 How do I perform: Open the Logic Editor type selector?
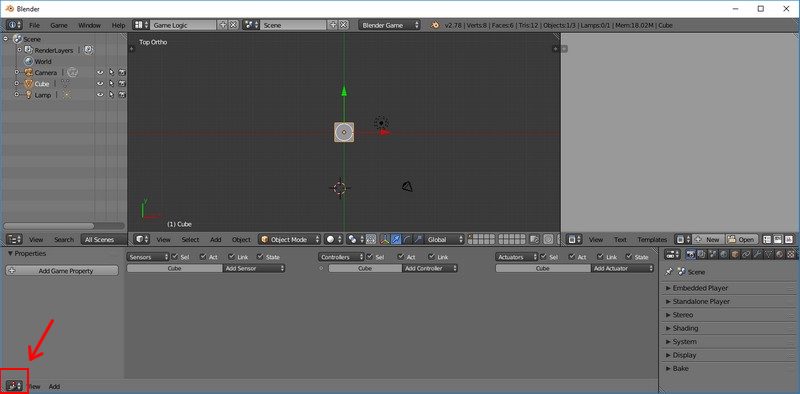pos(14,386)
